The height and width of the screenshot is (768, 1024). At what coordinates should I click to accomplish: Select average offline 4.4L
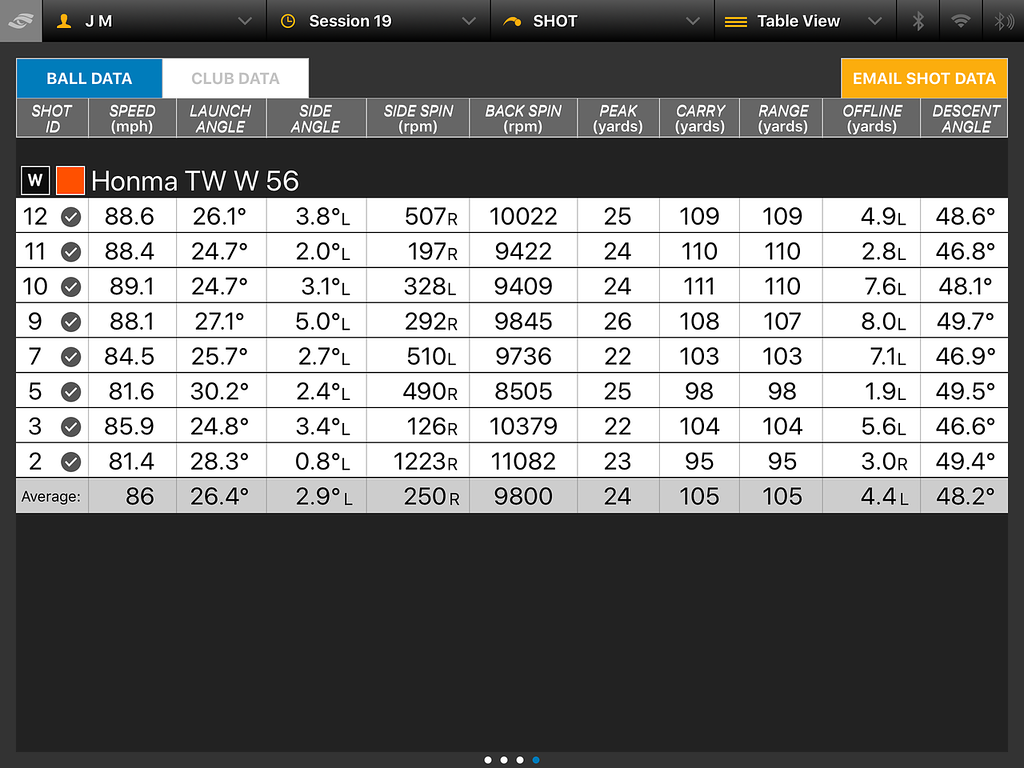coord(884,497)
